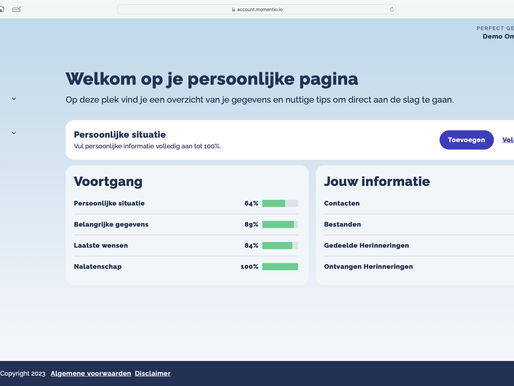Viewport: 514px width, 386px height.
Task: Click the lock icon in address bar
Action: [233, 9]
